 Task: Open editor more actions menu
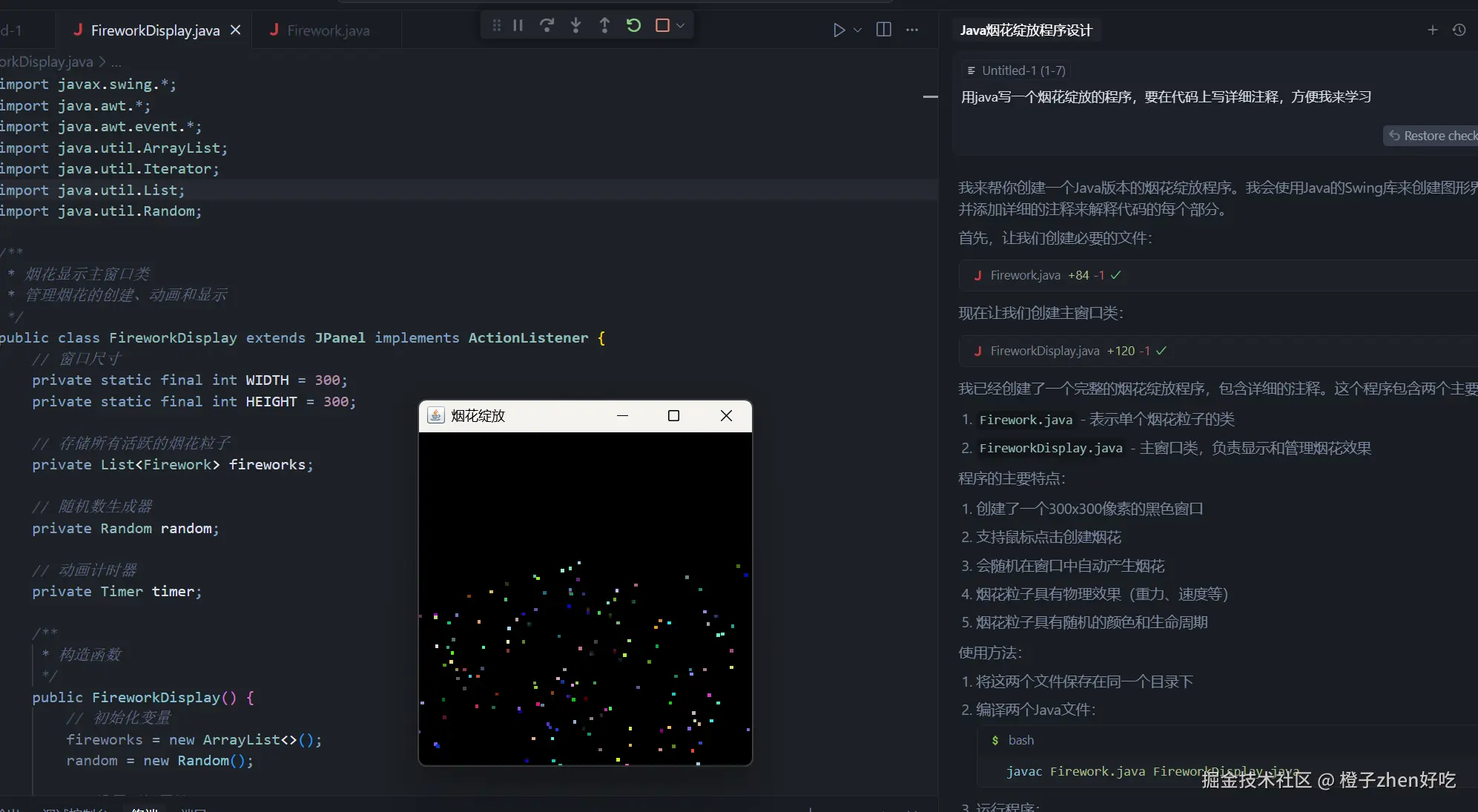(912, 30)
